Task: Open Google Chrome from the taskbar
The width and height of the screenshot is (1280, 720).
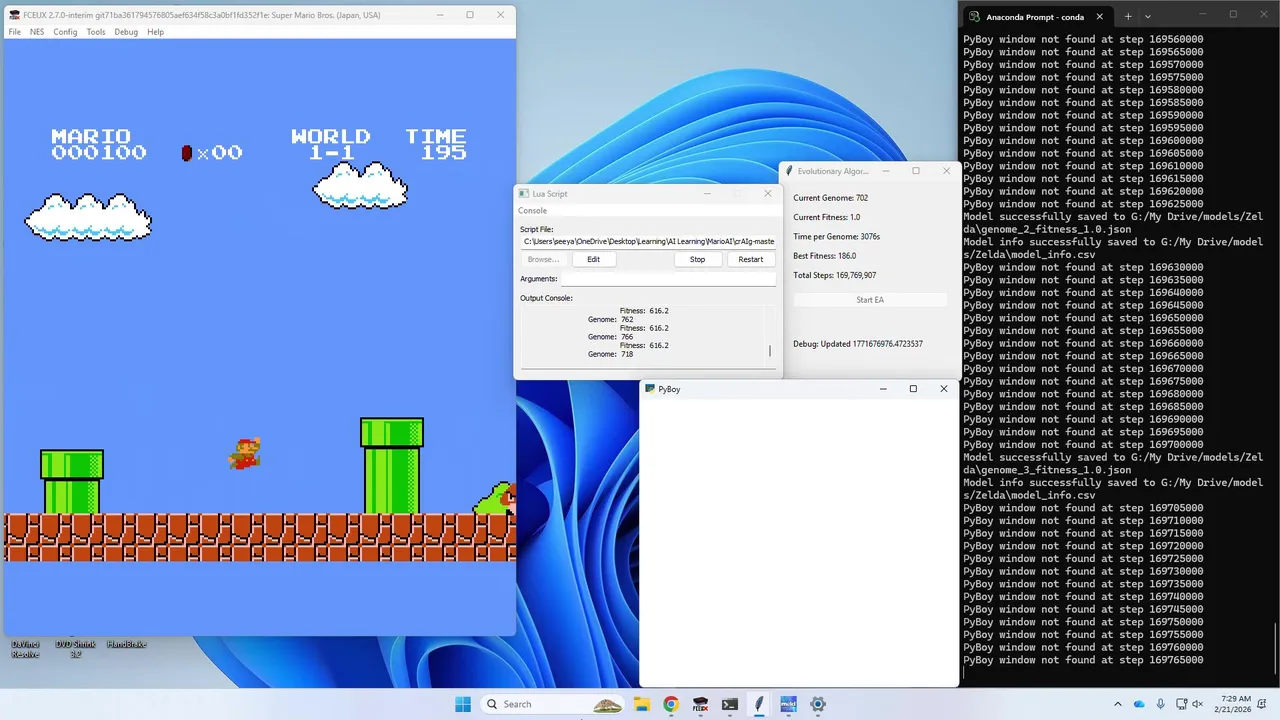Action: [x=671, y=704]
